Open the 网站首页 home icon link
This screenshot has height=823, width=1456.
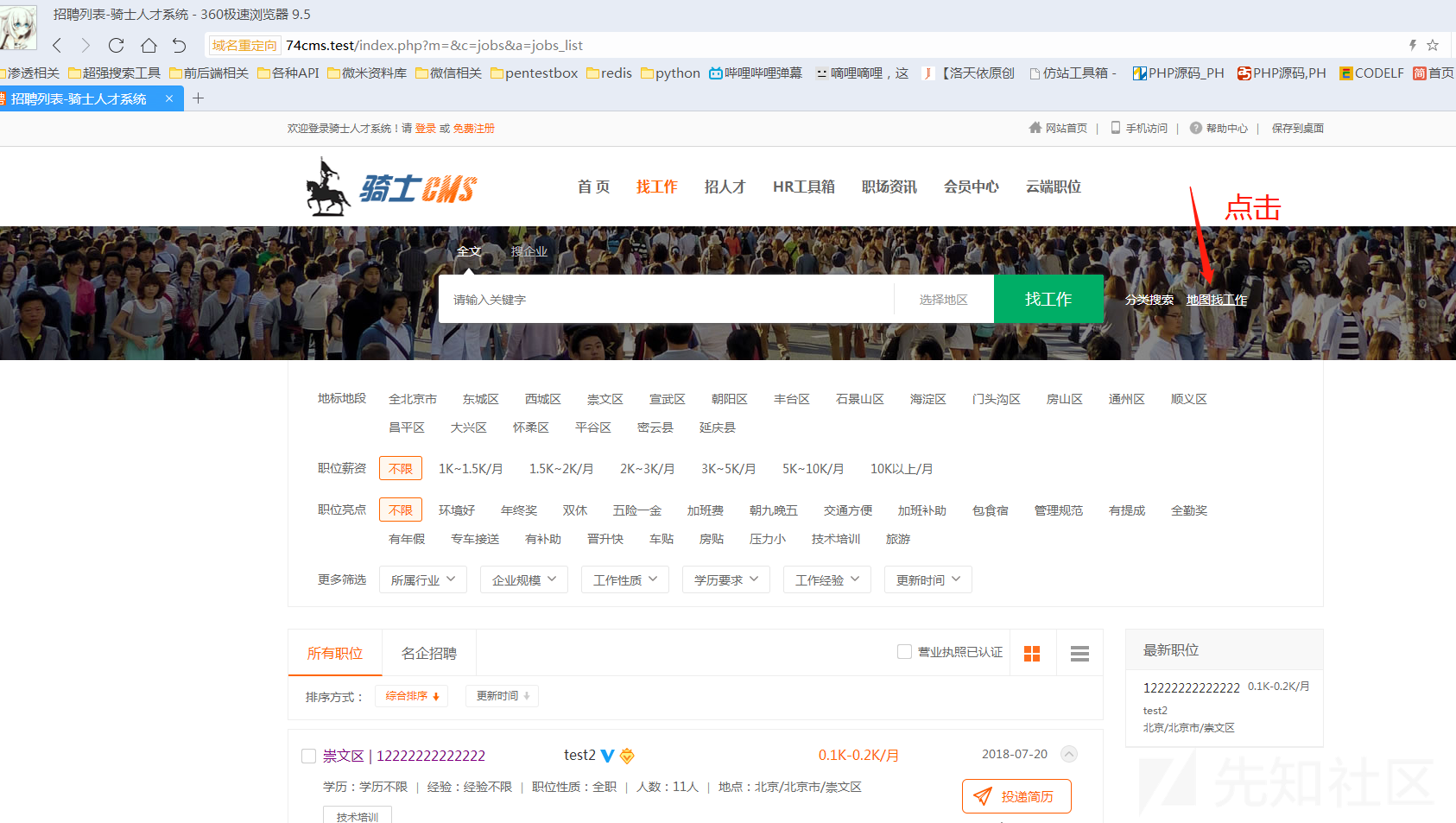(x=1058, y=128)
